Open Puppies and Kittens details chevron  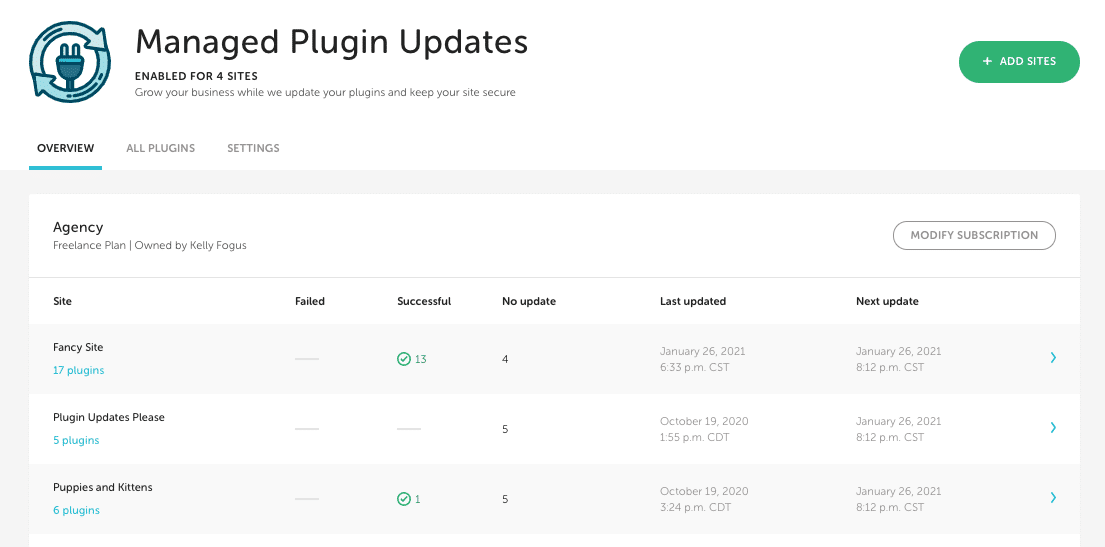[x=1053, y=498]
